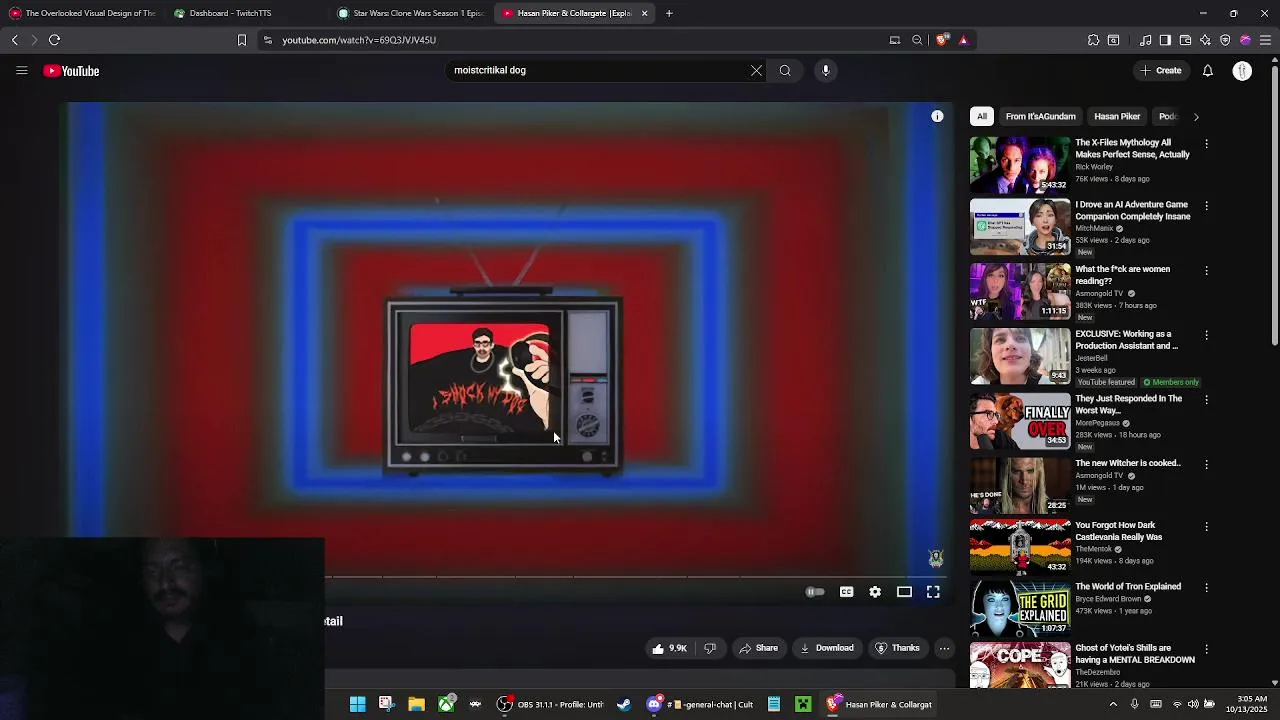Open the music note playlist icon

point(1145,40)
